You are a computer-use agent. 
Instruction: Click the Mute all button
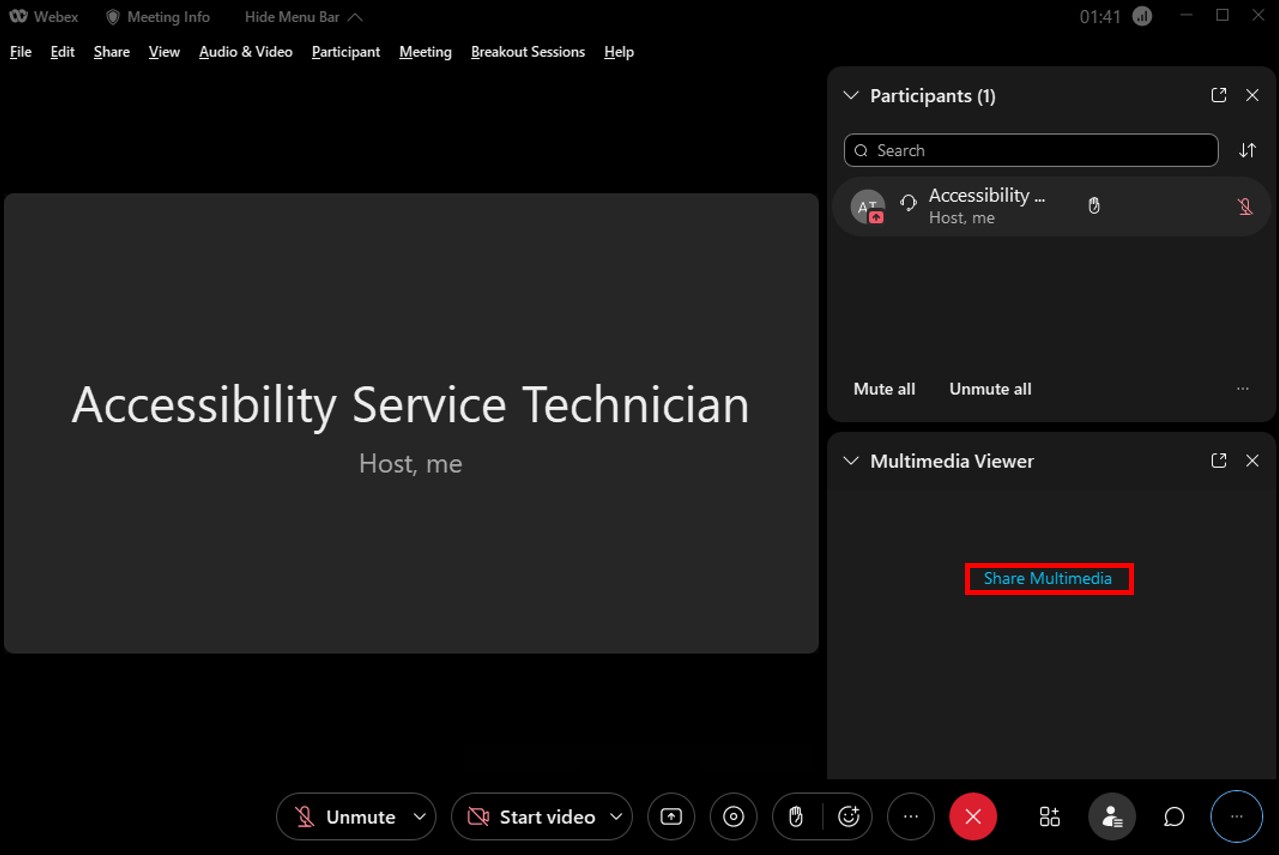(x=883, y=388)
